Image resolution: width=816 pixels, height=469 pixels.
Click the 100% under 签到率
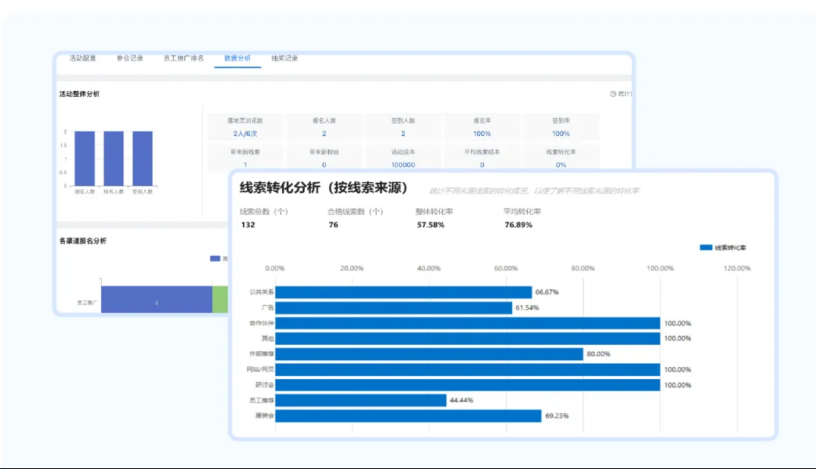click(x=560, y=134)
